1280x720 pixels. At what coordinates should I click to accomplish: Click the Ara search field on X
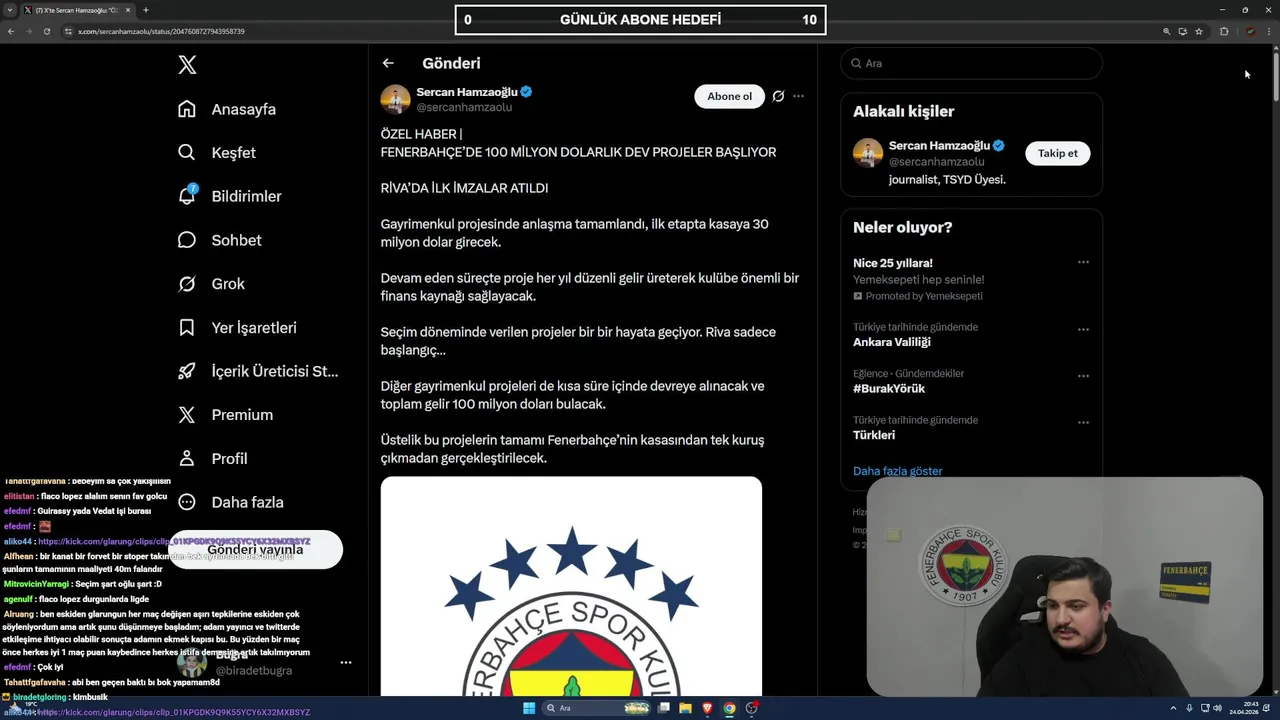(971, 63)
